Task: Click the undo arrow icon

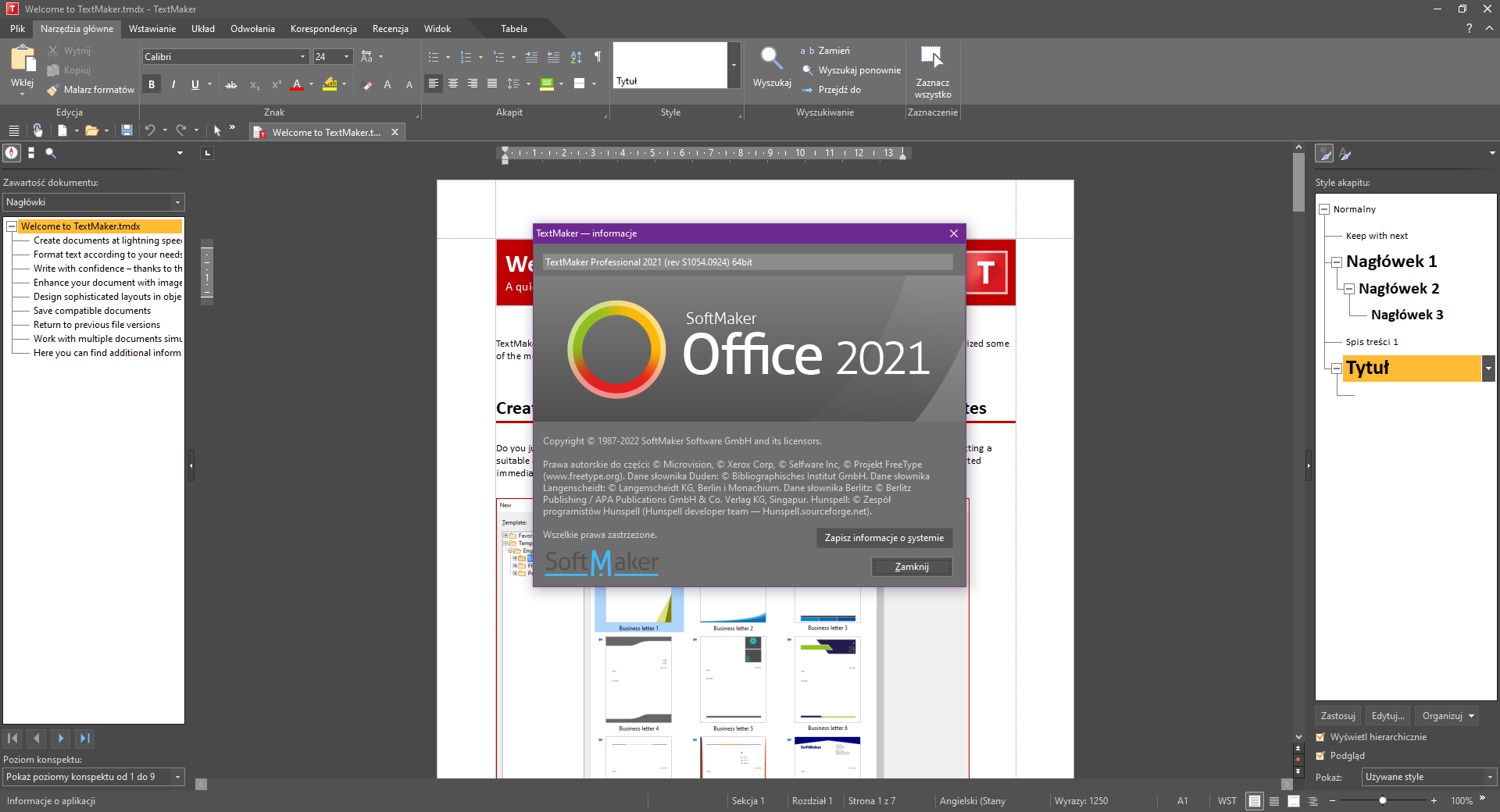Action: coord(150,130)
